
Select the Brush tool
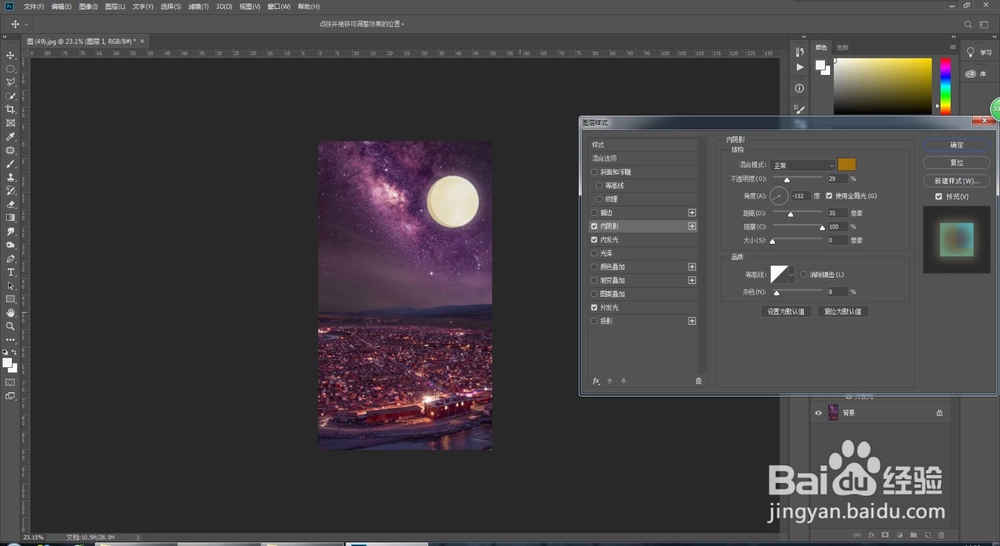coord(10,164)
